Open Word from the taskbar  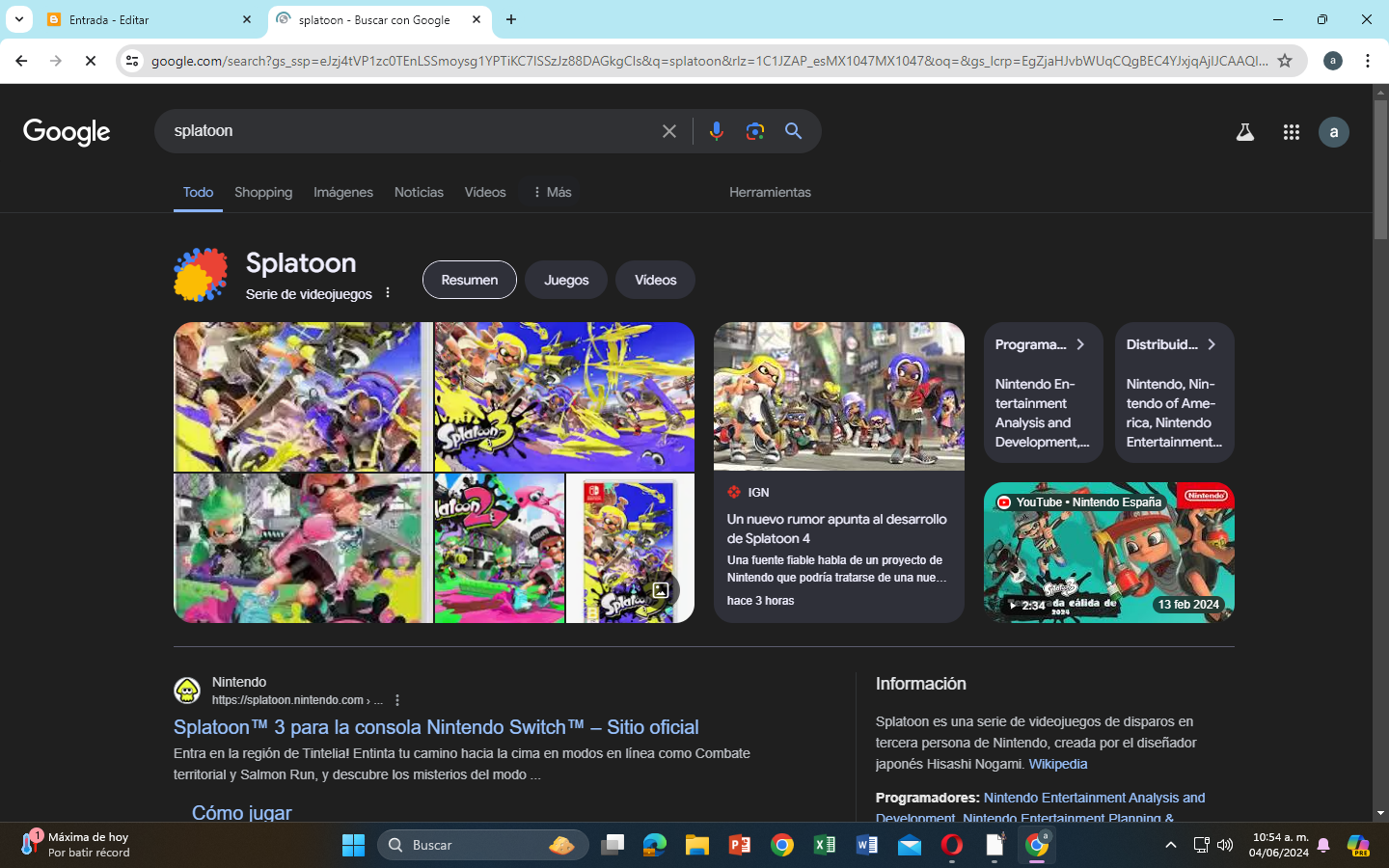(x=867, y=845)
